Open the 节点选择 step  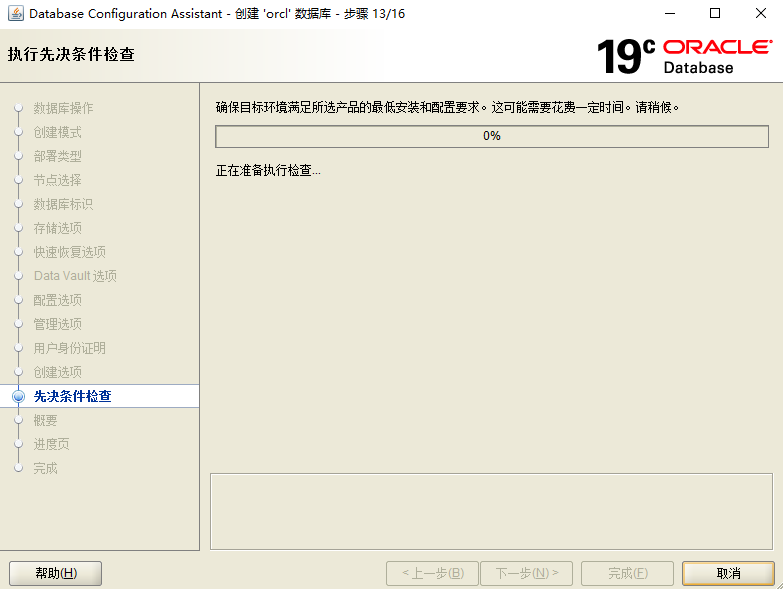coord(57,180)
